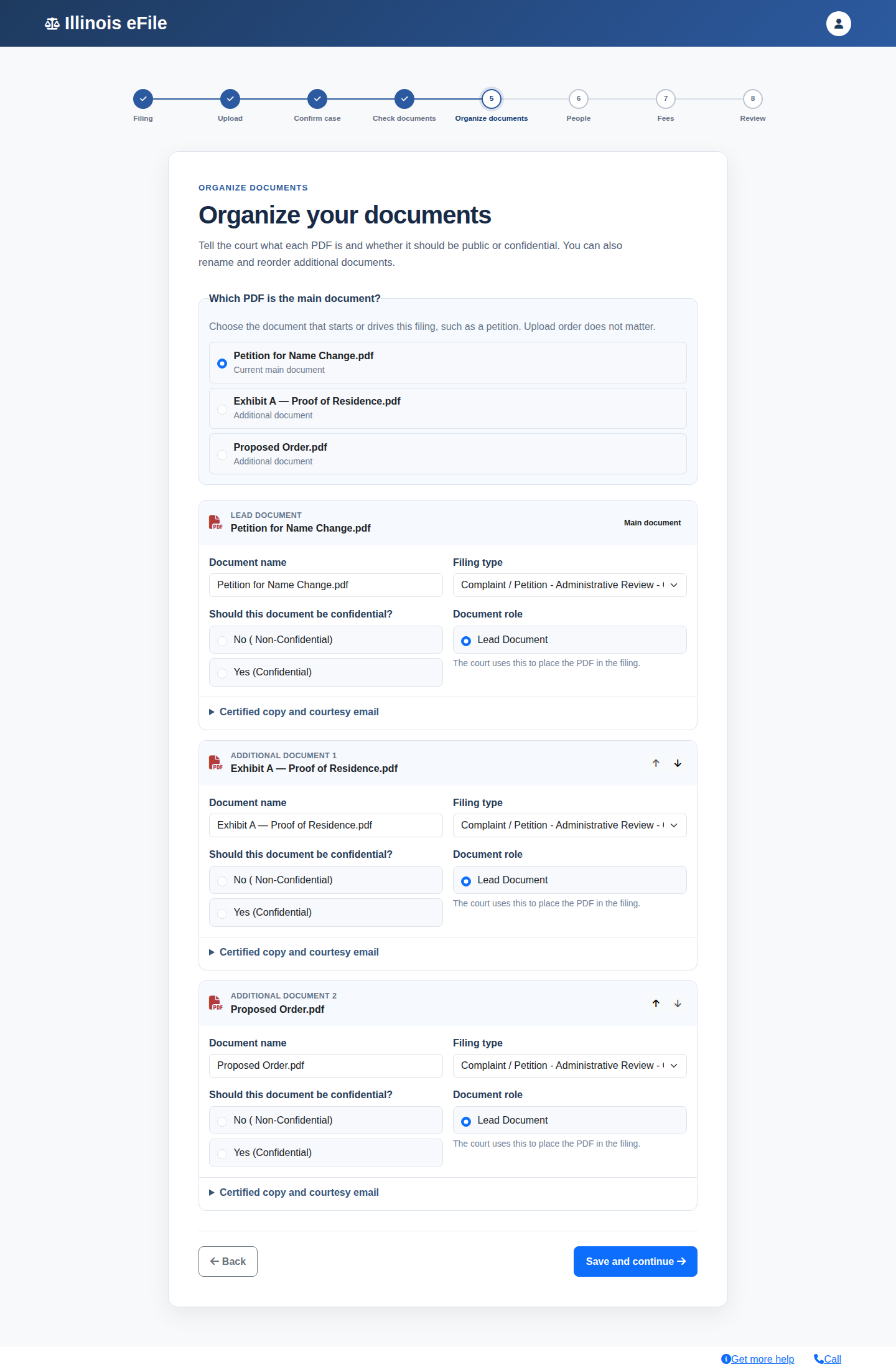Open the Get more help link
The height and width of the screenshot is (1372, 896).
762,1359
